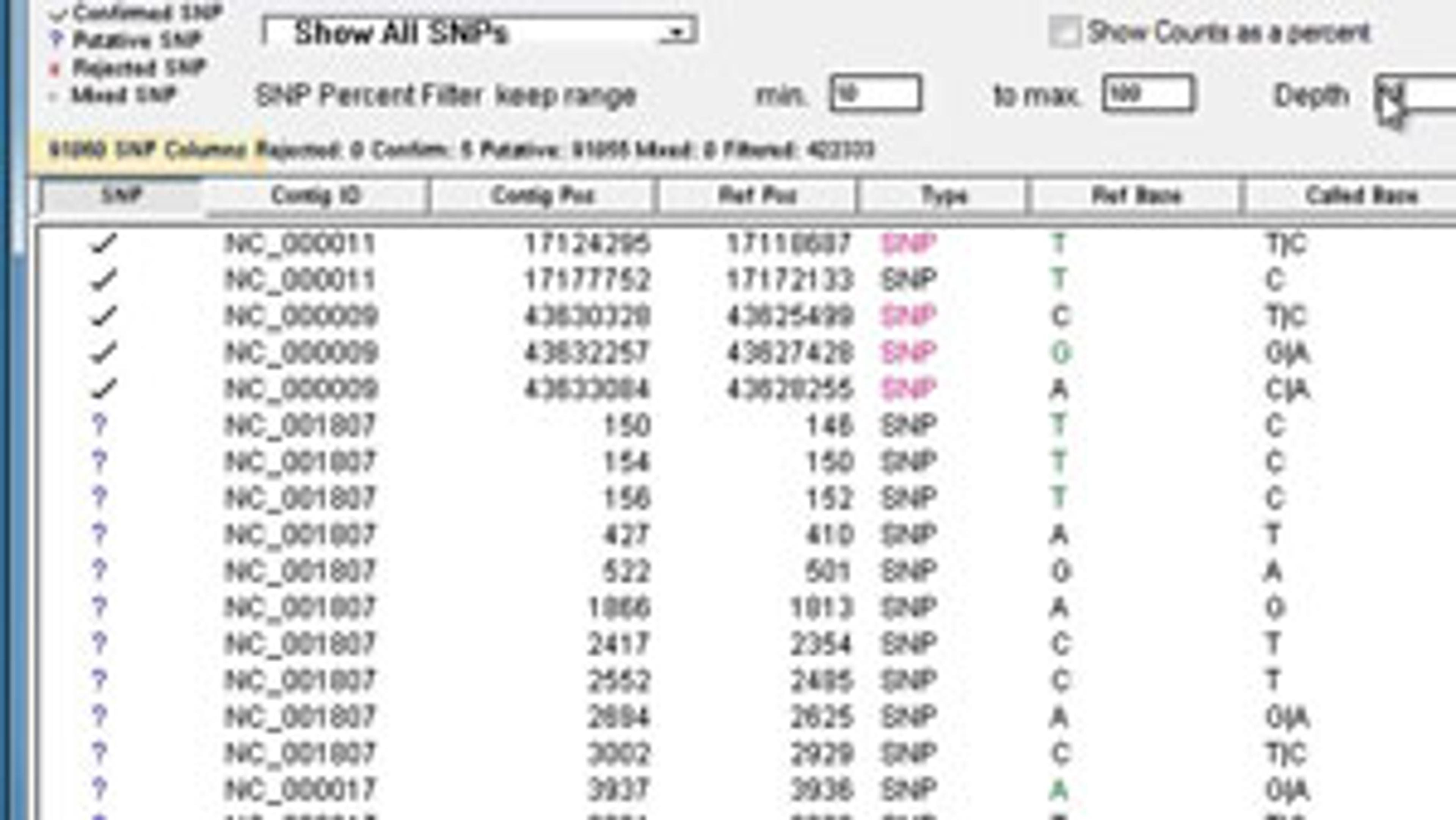Sort by the Contig ID column header
Viewport: 1456px width, 820px height.
315,196
